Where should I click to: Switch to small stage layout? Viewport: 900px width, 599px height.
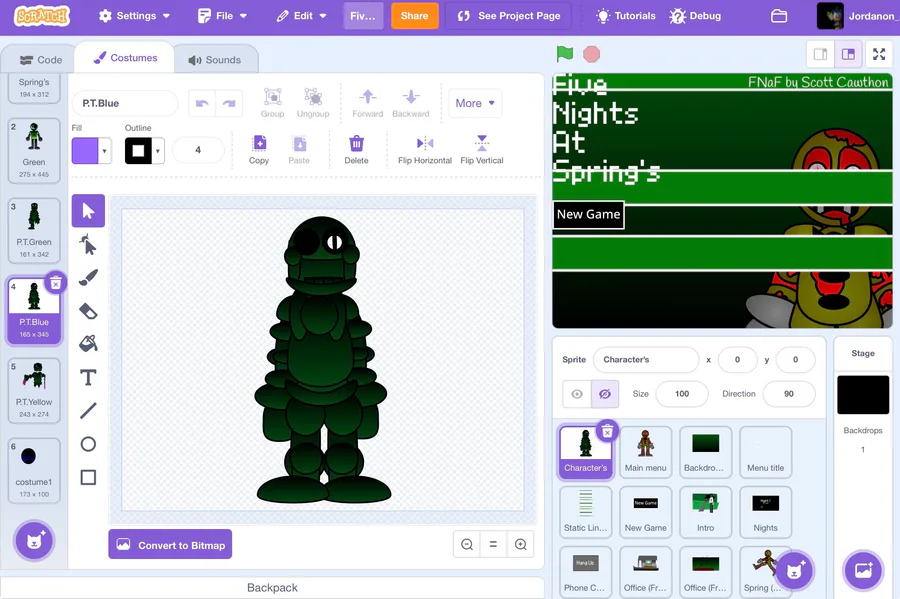pyautogui.click(x=821, y=55)
